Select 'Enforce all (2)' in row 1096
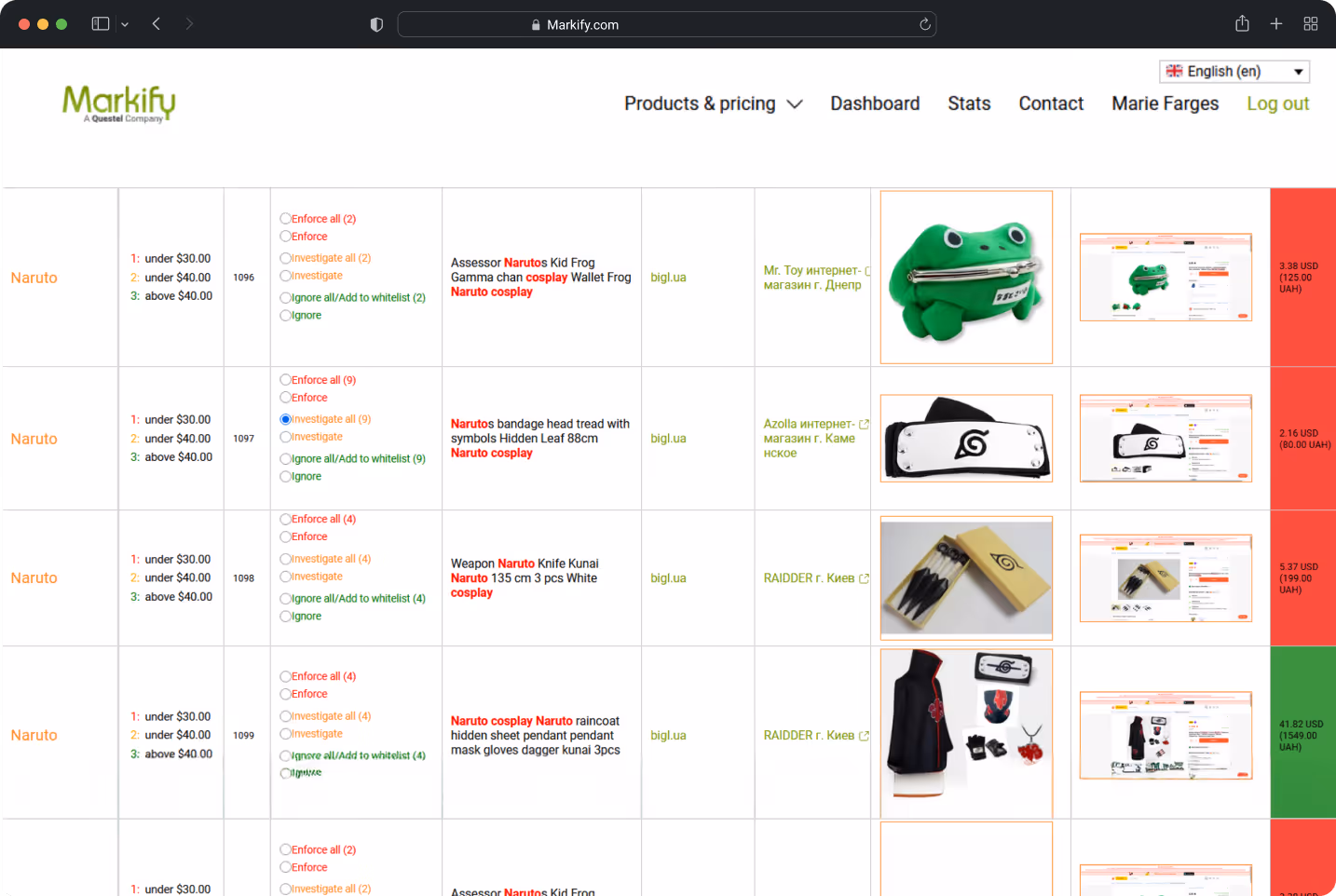 click(x=286, y=219)
